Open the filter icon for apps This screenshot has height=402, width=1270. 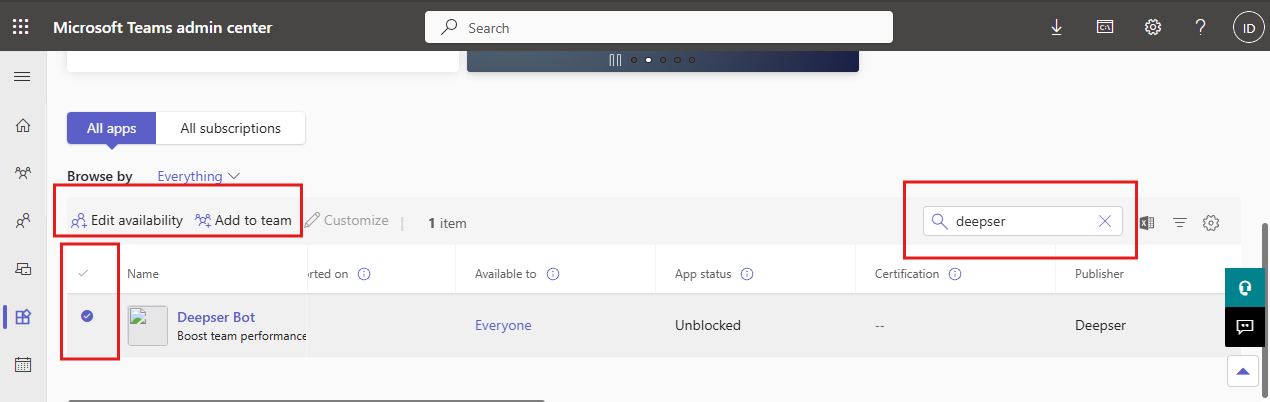(1179, 222)
